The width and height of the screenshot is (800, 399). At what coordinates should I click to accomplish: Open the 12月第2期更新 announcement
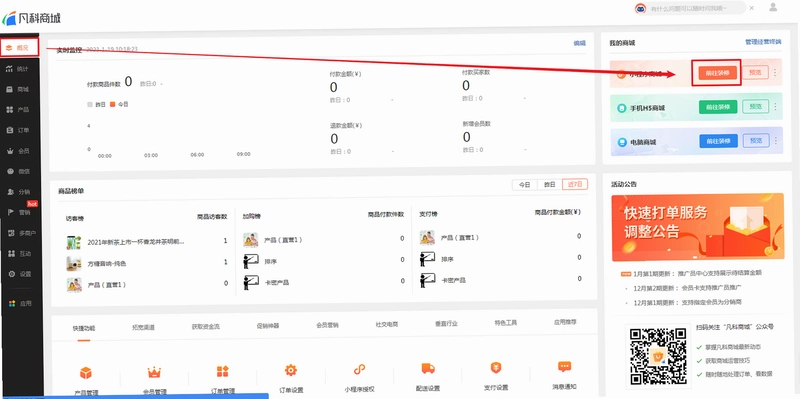tap(687, 288)
